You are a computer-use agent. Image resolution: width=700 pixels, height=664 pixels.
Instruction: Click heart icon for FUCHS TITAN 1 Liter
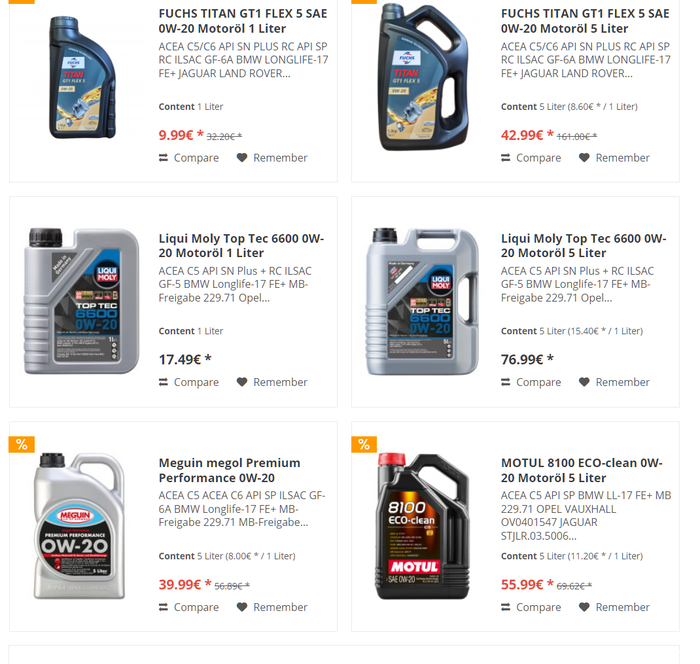click(x=242, y=158)
